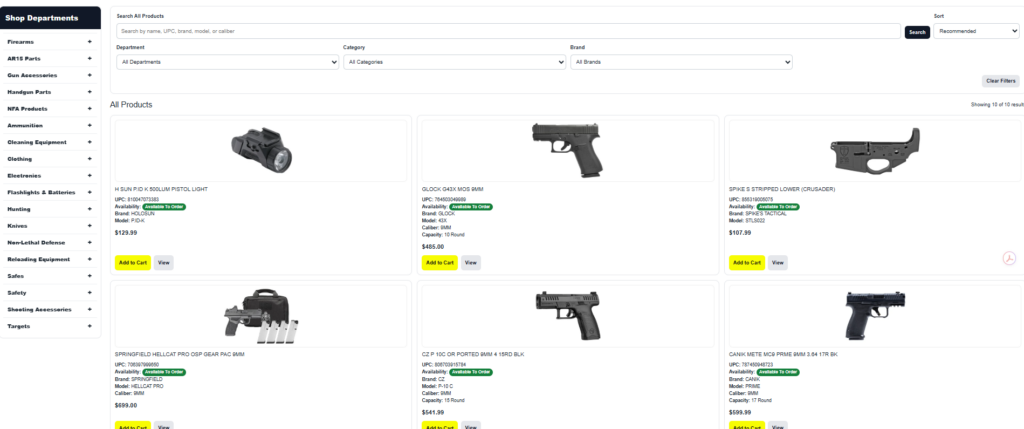Open the AR15 Parts department
1024x429 pixels.
tap(24, 59)
